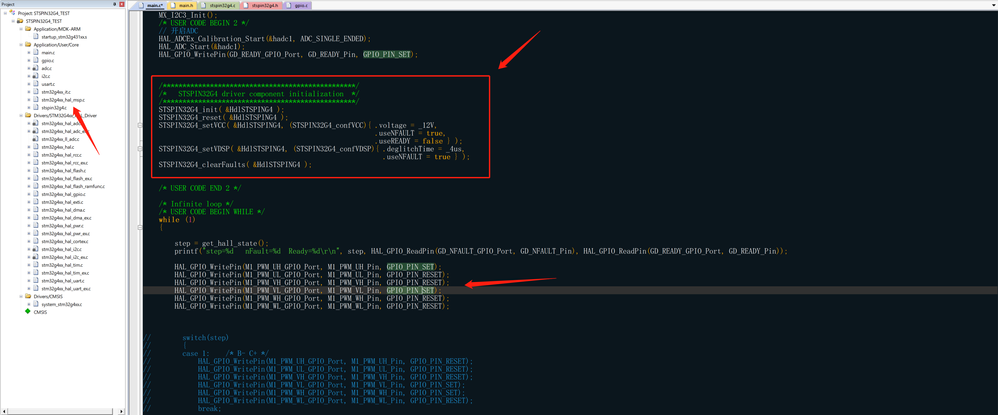Click the file icon of system_stm32g4xx.c

click(x=36, y=304)
